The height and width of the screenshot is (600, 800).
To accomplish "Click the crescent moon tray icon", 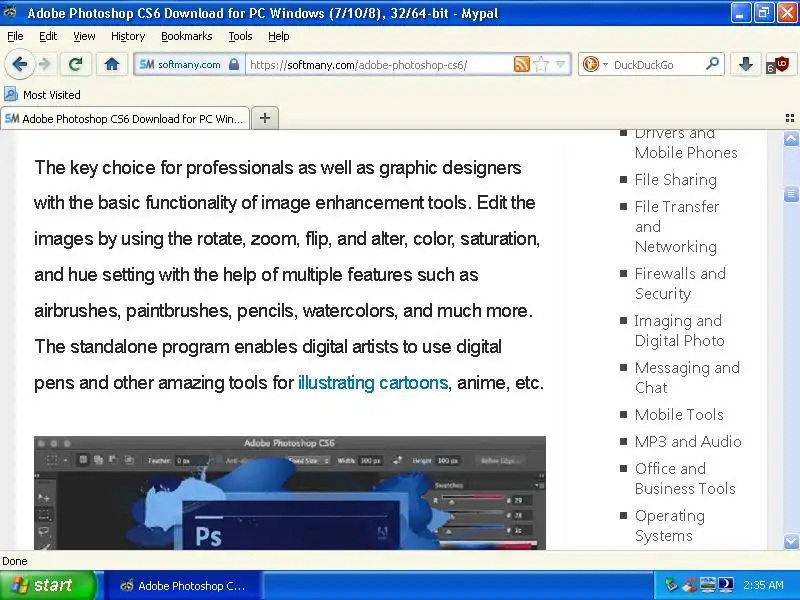I will coord(726,585).
